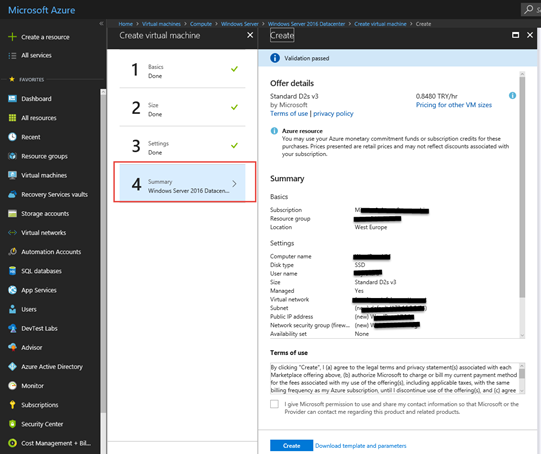541x454 pixels.
Task: Click the Automation Accounts gear icon
Action: pos(12,252)
